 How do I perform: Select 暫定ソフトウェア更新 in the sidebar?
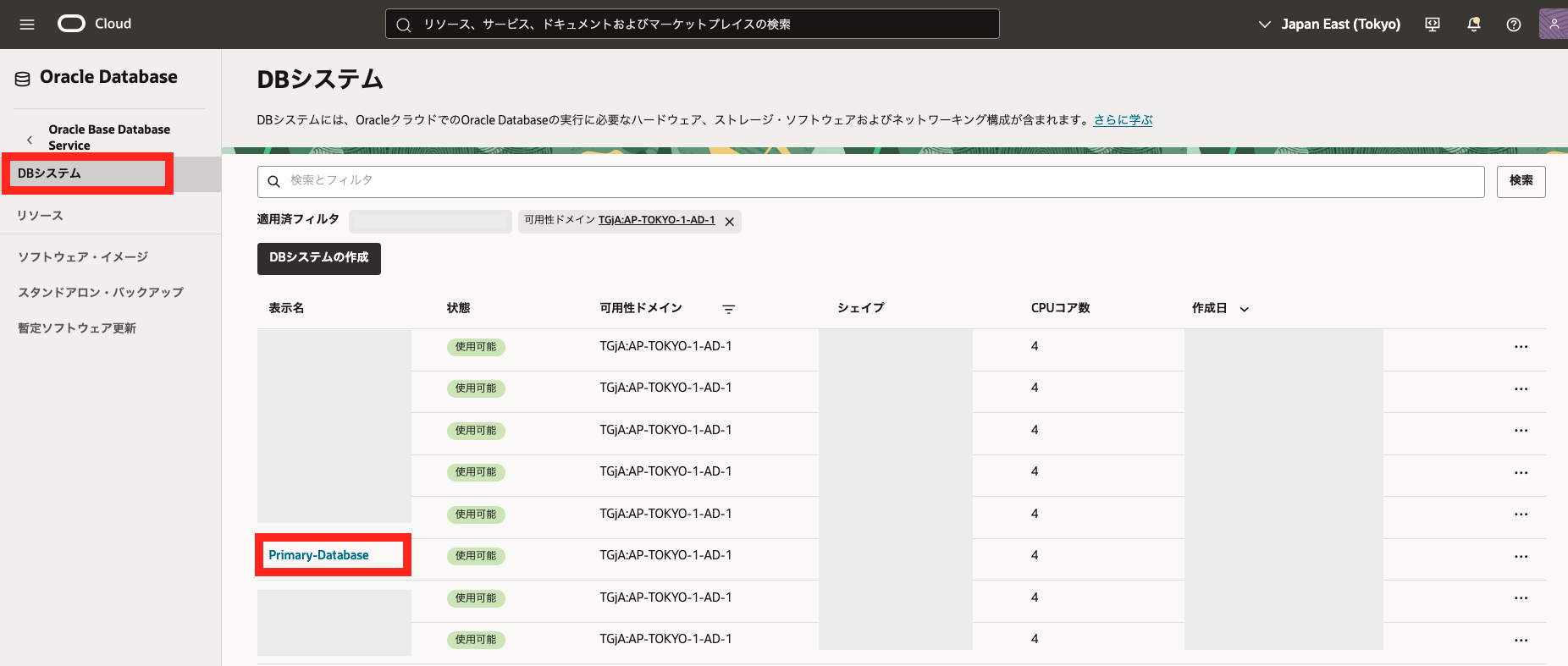pyautogui.click(x=77, y=328)
